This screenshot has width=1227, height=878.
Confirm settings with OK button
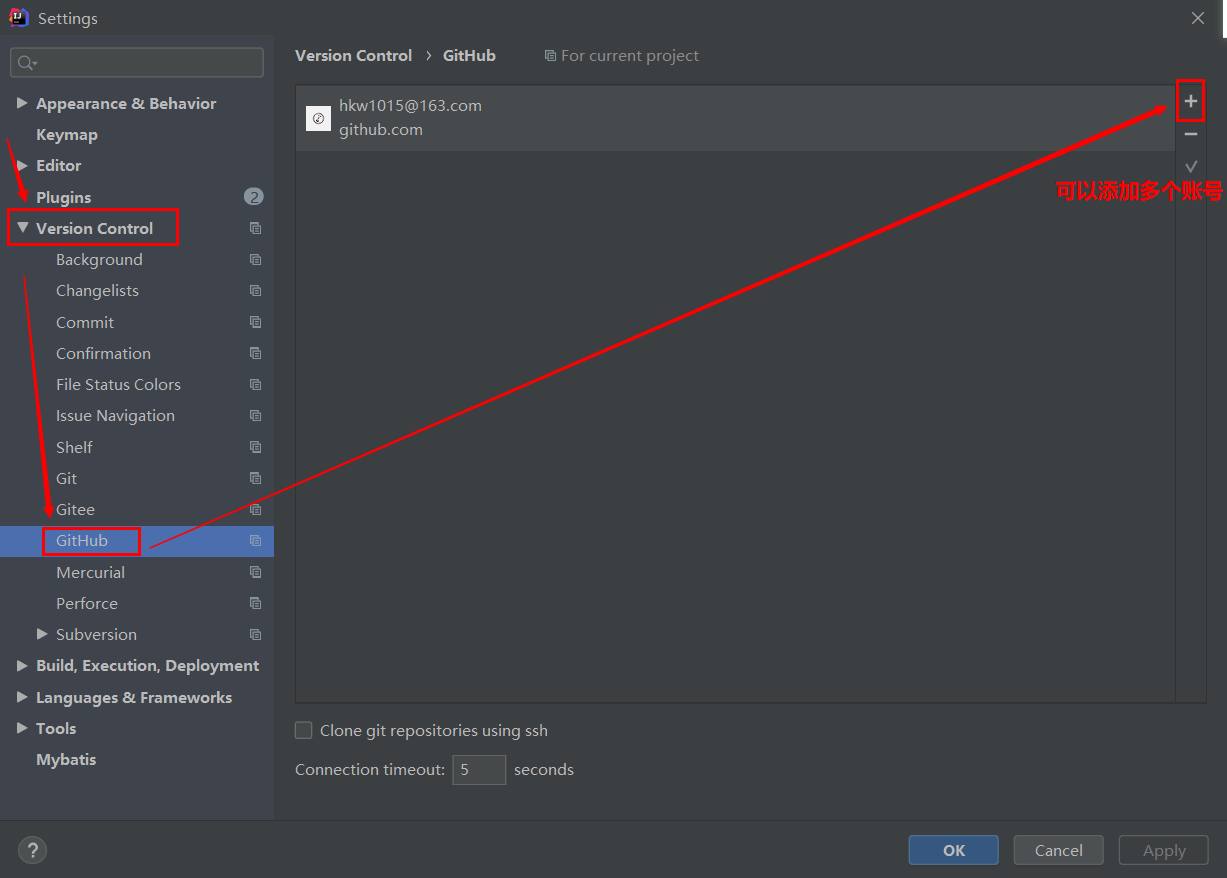pyautogui.click(x=953, y=850)
